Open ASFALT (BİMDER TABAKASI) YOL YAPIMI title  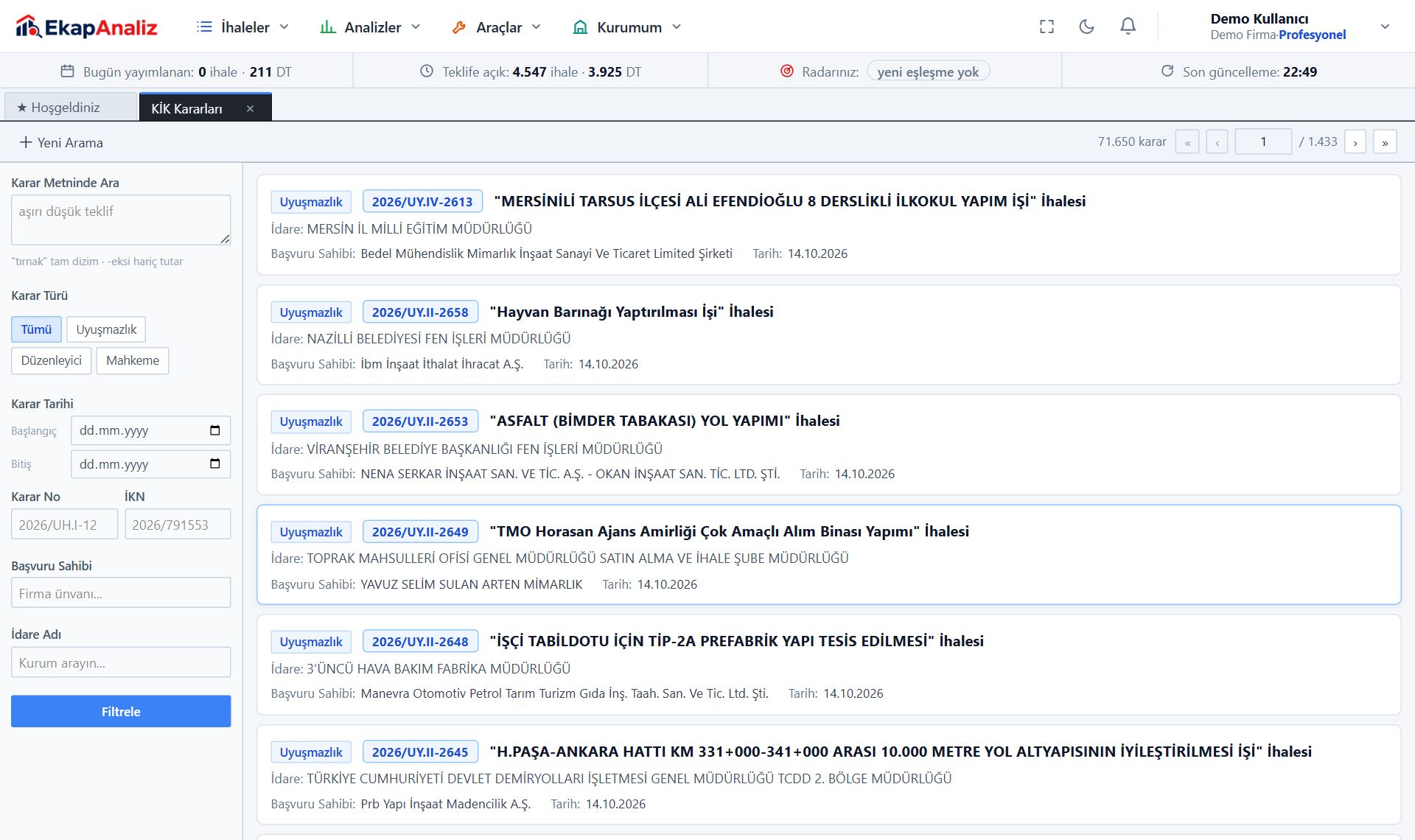point(665,421)
